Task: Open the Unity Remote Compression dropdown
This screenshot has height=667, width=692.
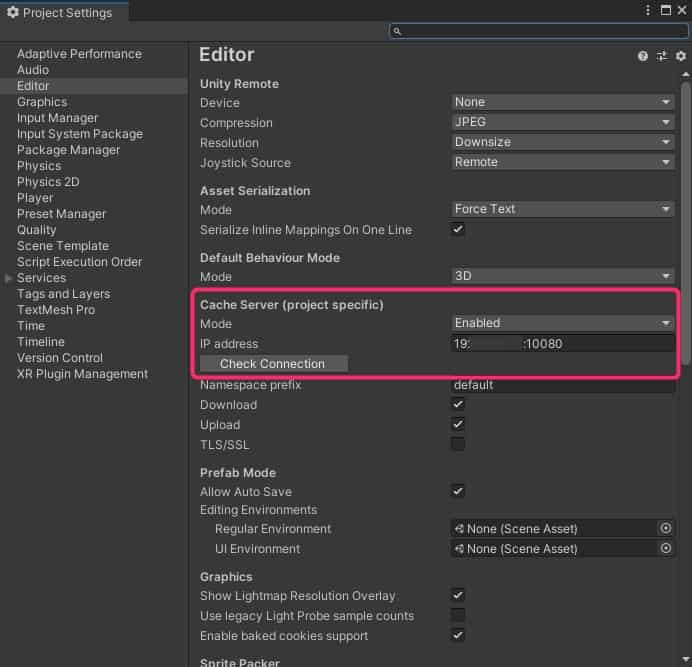Action: 563,122
